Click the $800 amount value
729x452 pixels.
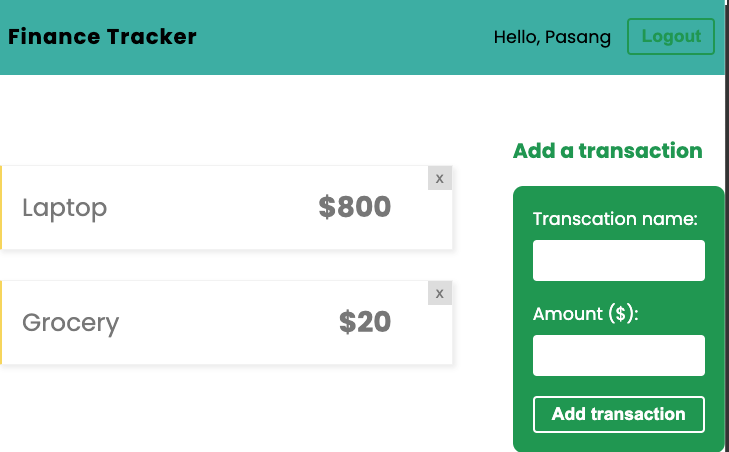click(x=355, y=207)
